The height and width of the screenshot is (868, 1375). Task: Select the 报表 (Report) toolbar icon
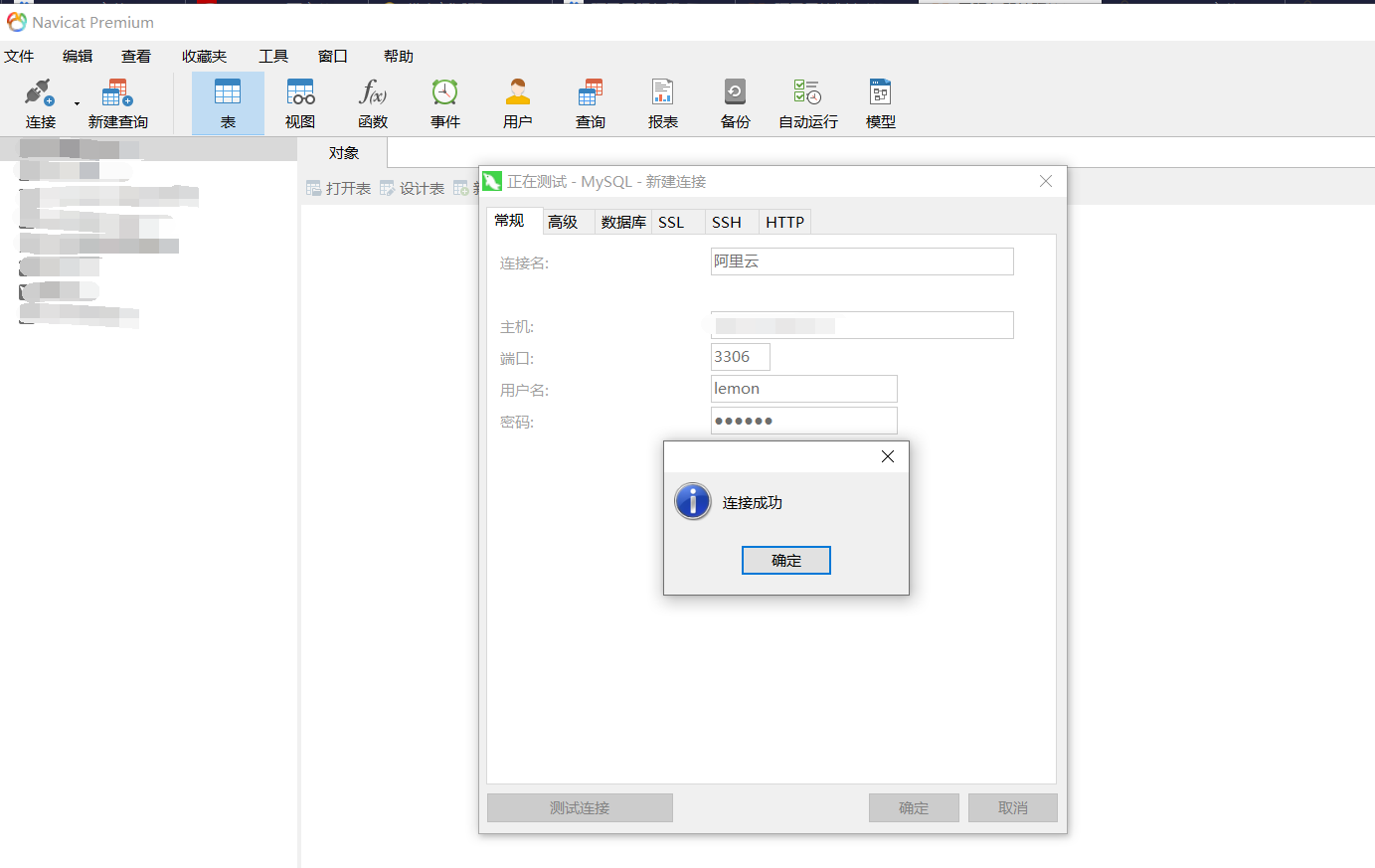(x=663, y=103)
